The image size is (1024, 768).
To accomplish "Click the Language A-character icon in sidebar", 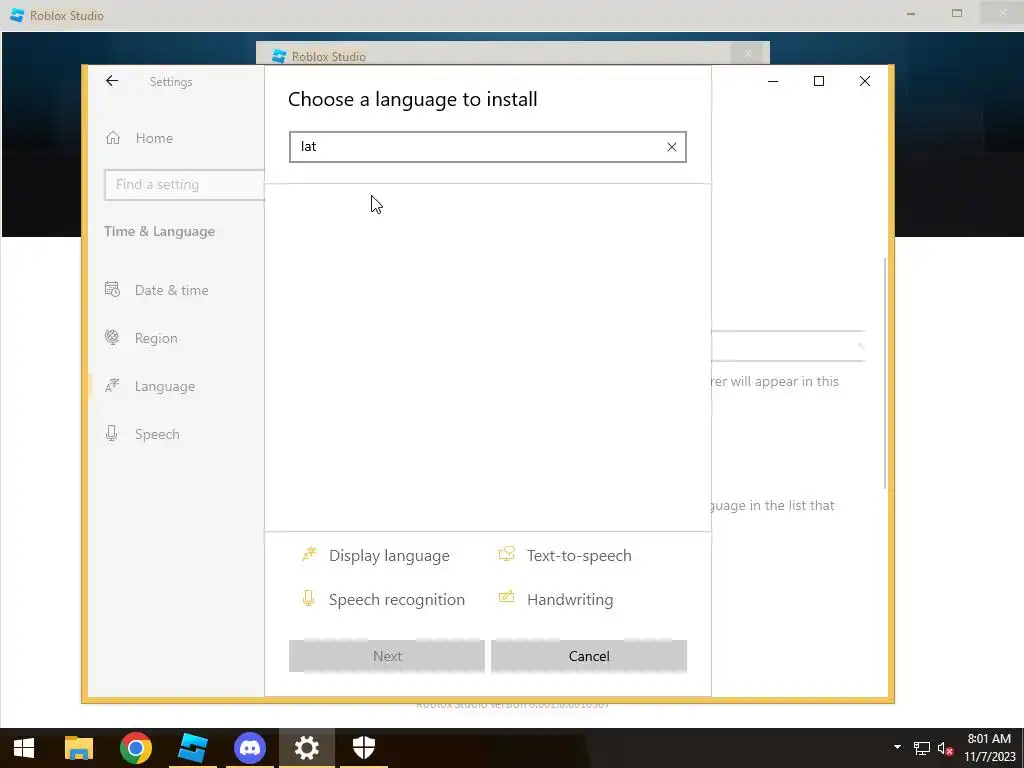I will (112, 385).
